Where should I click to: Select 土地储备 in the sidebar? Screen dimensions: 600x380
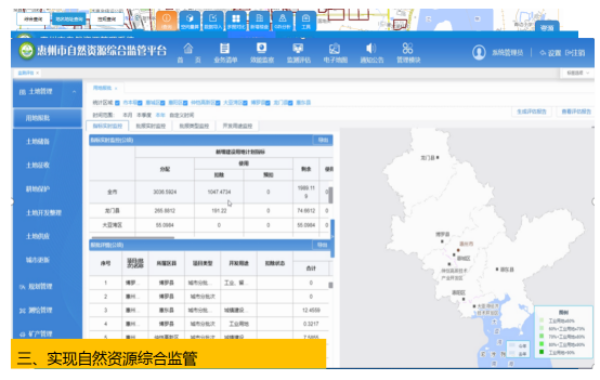(38, 142)
